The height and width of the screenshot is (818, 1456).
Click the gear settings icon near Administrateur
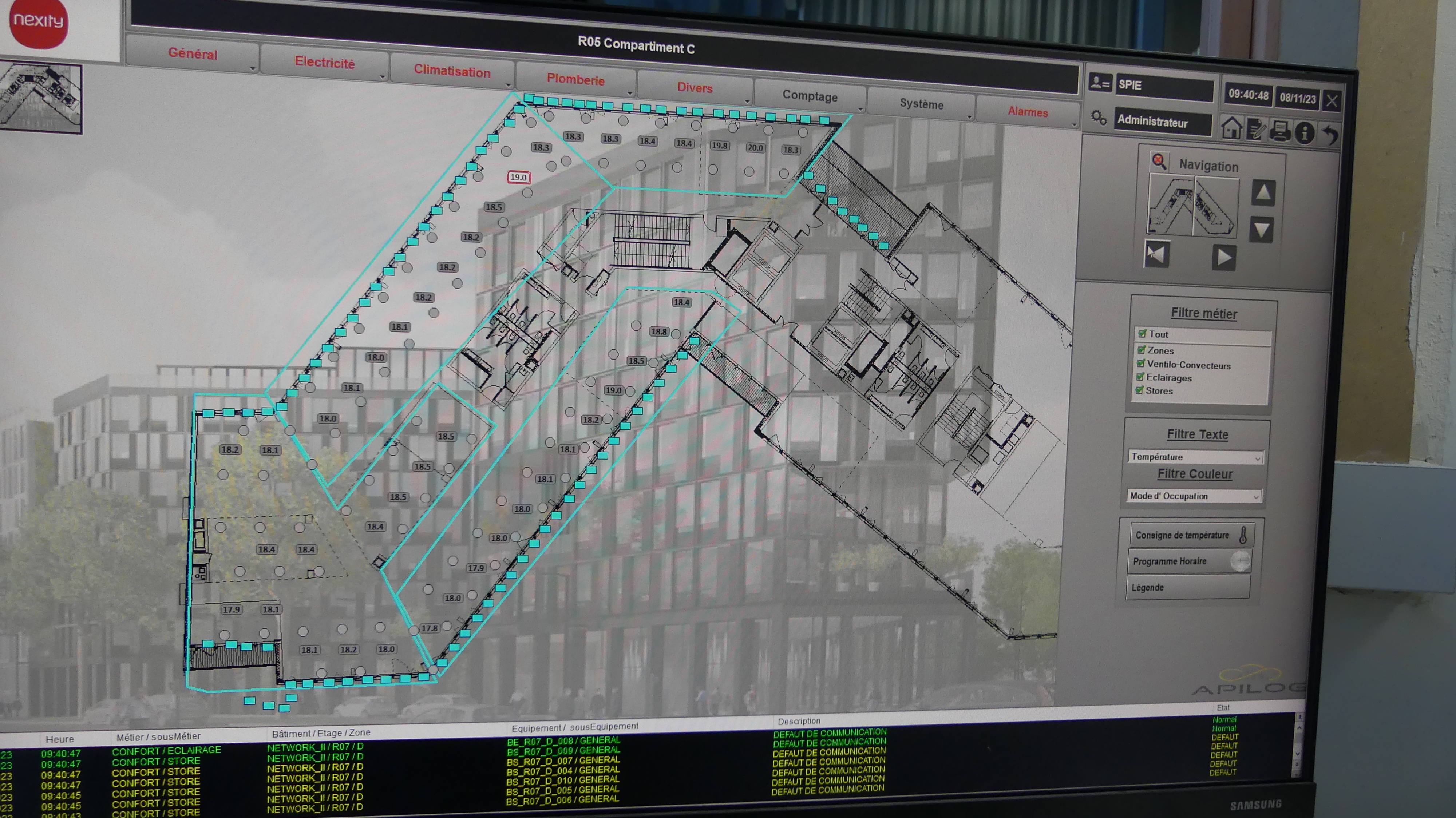click(x=1098, y=118)
